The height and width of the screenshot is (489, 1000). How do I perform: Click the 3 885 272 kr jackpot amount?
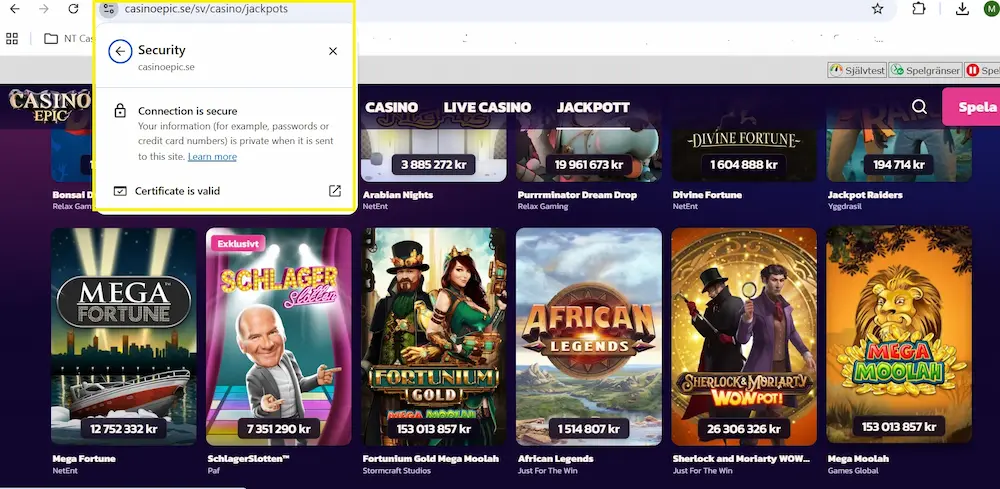(434, 164)
